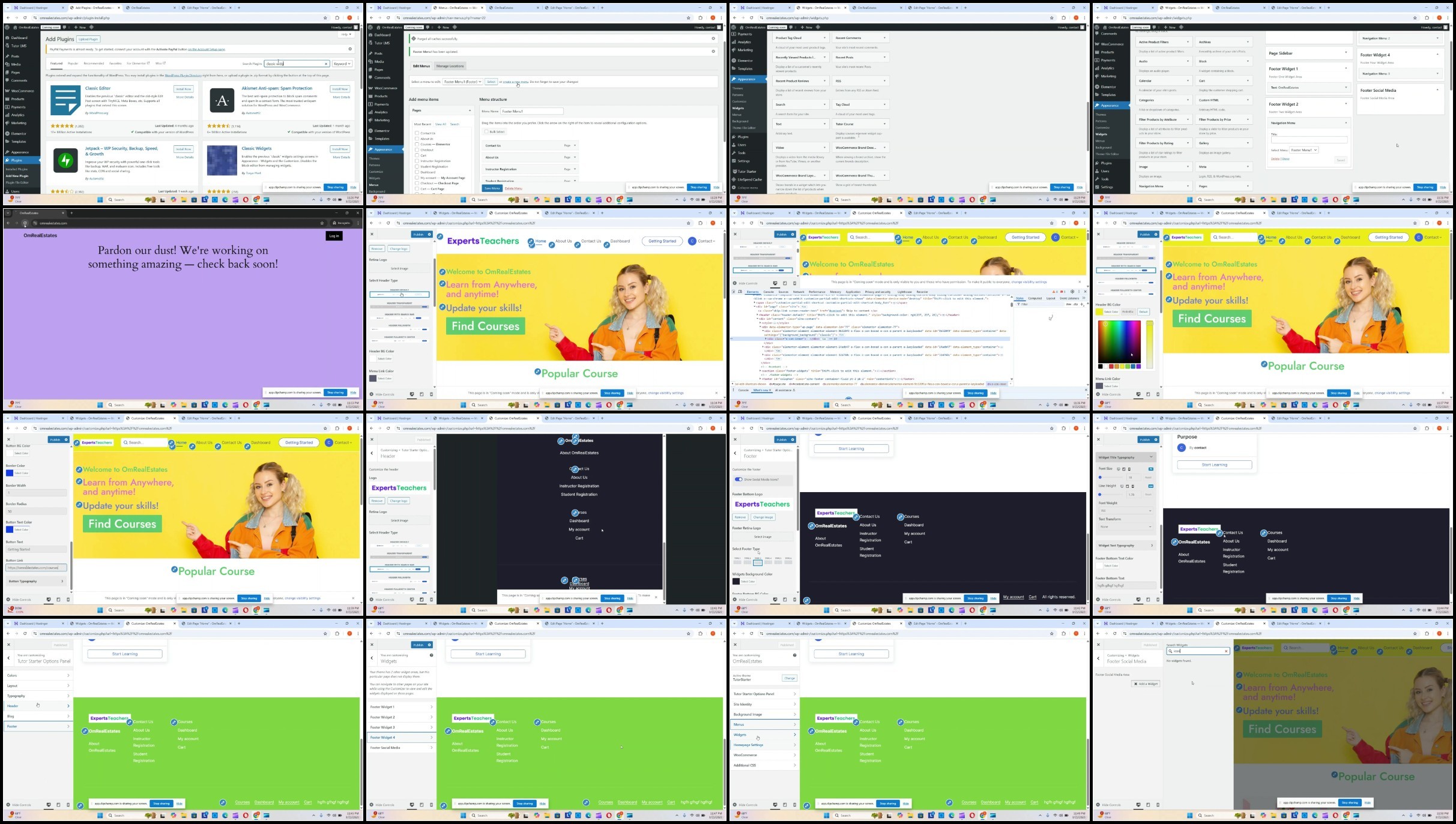The width and height of the screenshot is (1456, 824).
Task: Open the 'Manage Locations' tab on the Menus page
Action: pyautogui.click(x=450, y=66)
